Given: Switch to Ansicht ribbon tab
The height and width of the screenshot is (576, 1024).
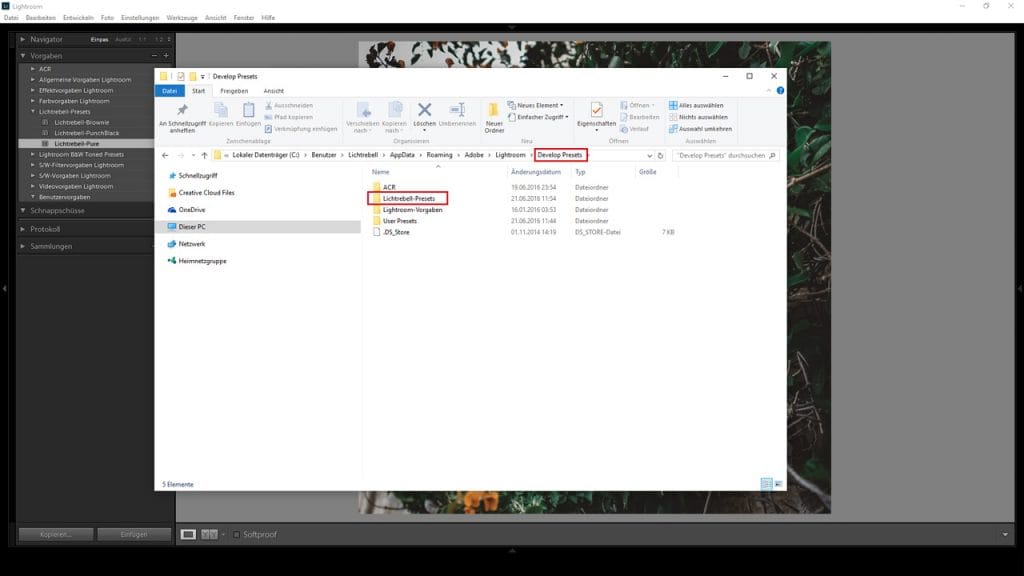Looking at the screenshot, I should 274,91.
